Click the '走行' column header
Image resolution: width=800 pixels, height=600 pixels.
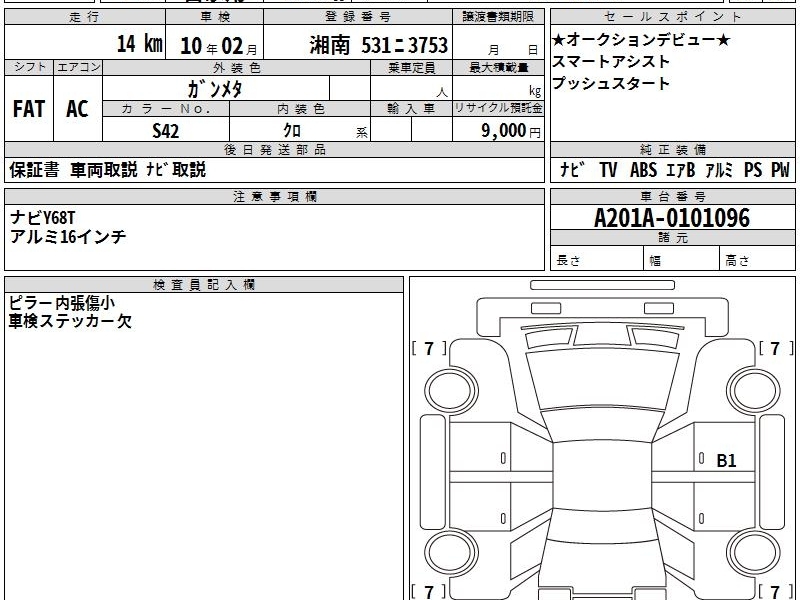(85, 17)
